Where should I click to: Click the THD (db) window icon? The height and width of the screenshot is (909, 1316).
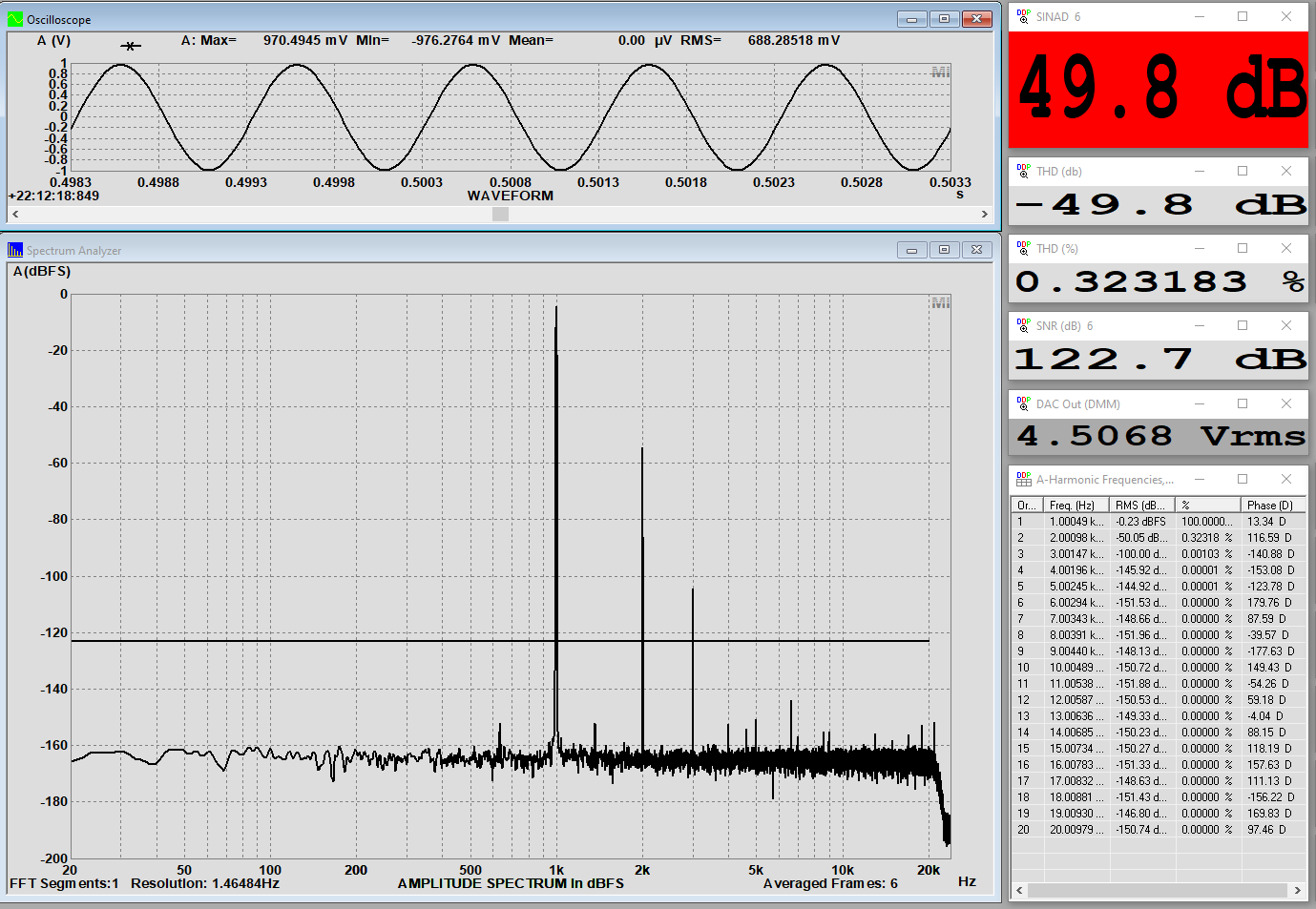(1024, 171)
